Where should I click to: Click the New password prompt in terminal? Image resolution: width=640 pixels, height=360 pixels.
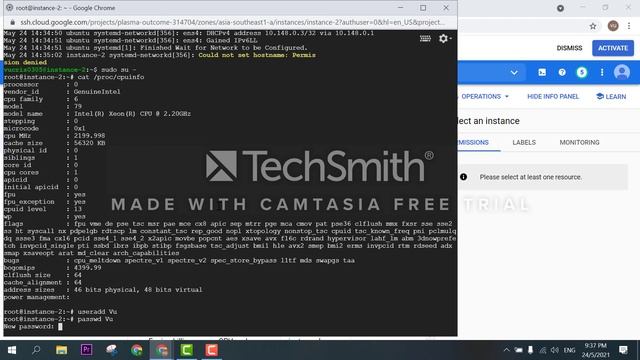(29, 327)
